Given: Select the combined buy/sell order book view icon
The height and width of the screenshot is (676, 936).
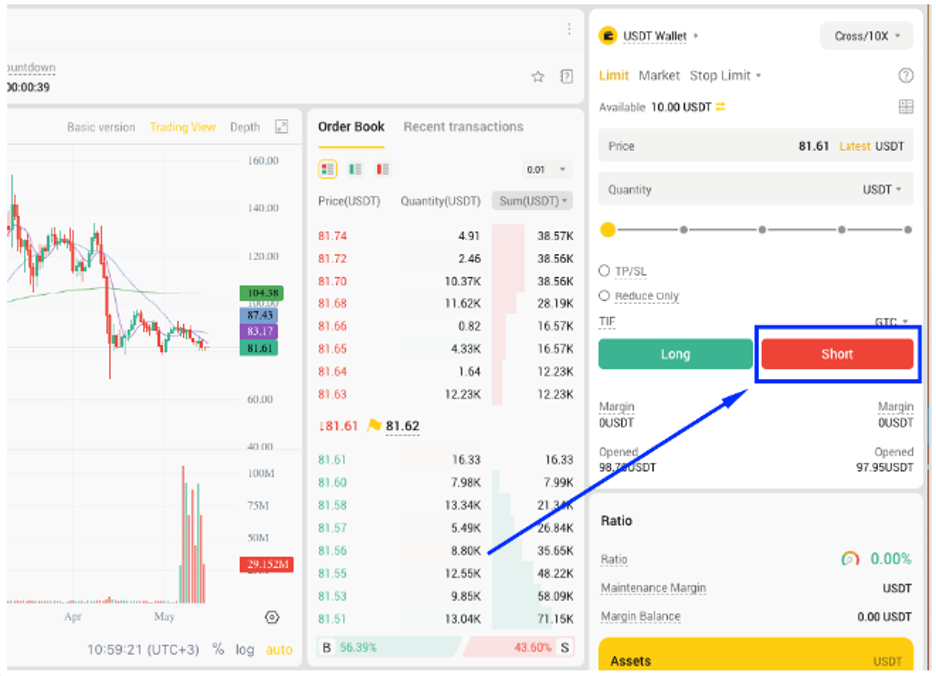Looking at the screenshot, I should (x=327, y=169).
